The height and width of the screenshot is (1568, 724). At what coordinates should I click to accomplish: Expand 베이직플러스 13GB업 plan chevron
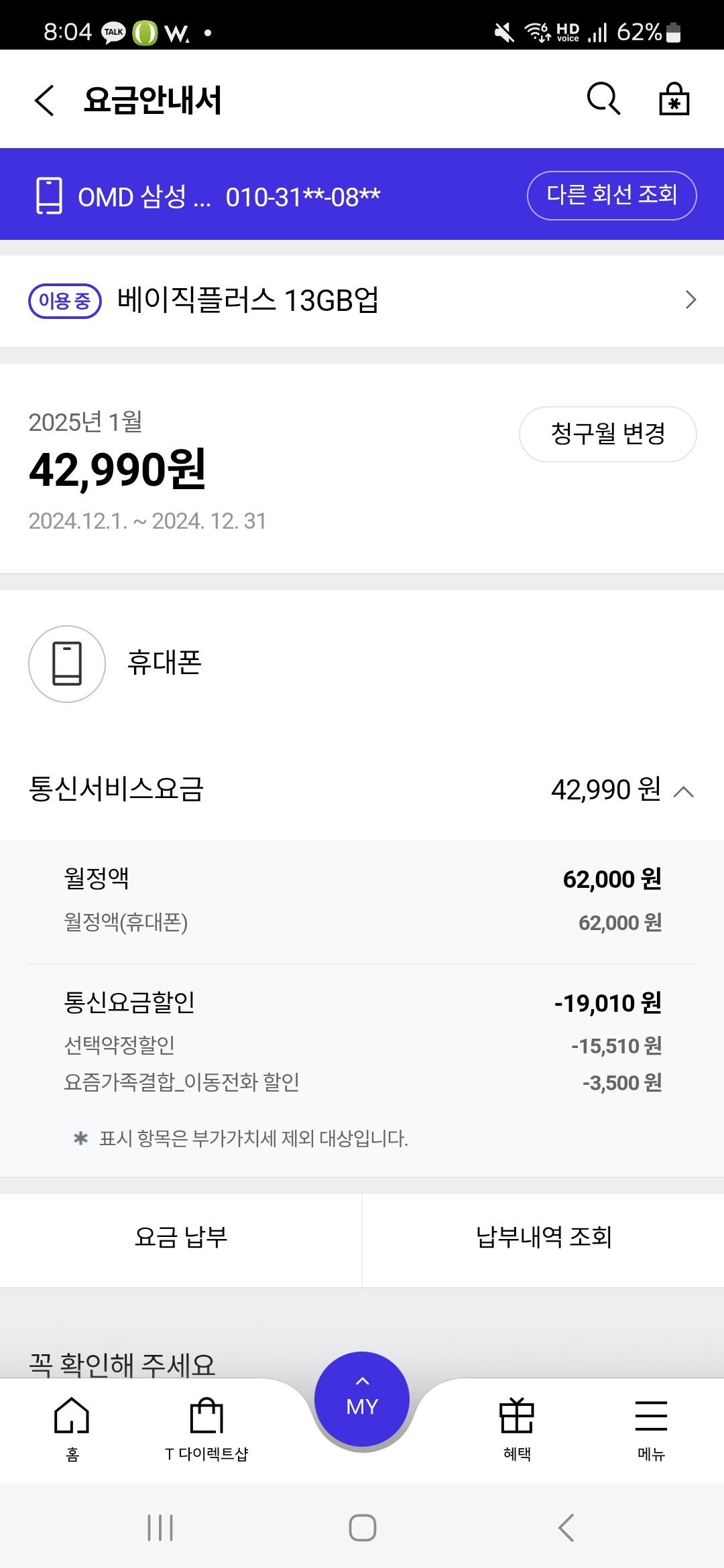[690, 300]
